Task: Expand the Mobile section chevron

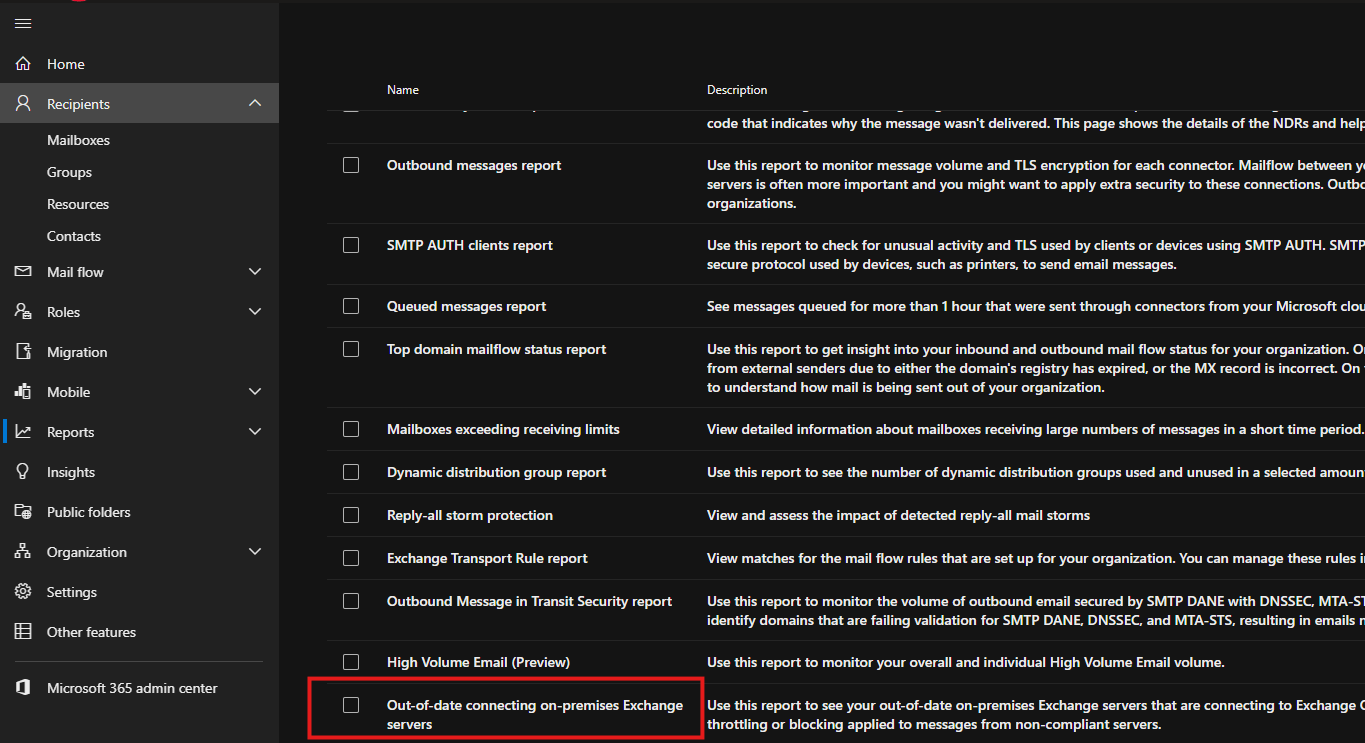Action: [255, 392]
